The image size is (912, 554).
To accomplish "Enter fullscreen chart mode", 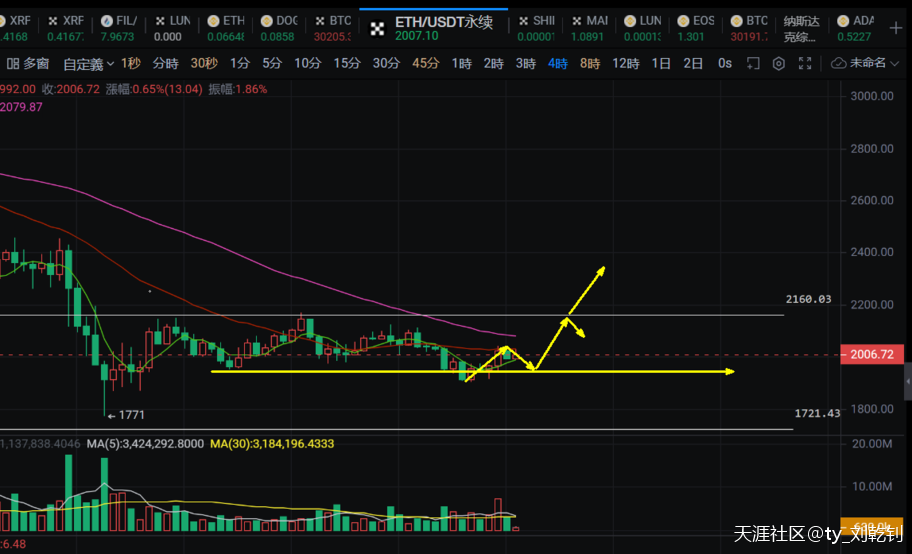I will (x=806, y=64).
